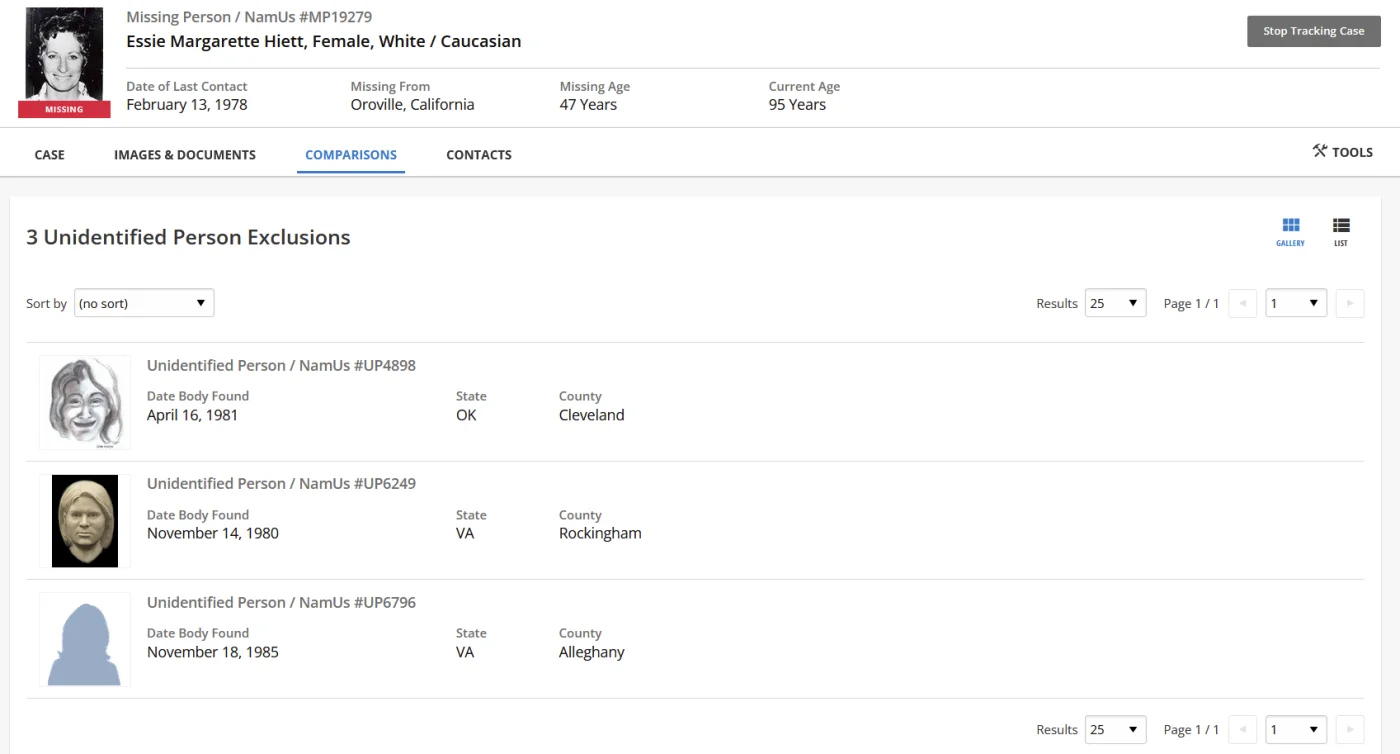The image size is (1400, 754).
Task: Open top page number dropdown
Action: [x=1295, y=303]
